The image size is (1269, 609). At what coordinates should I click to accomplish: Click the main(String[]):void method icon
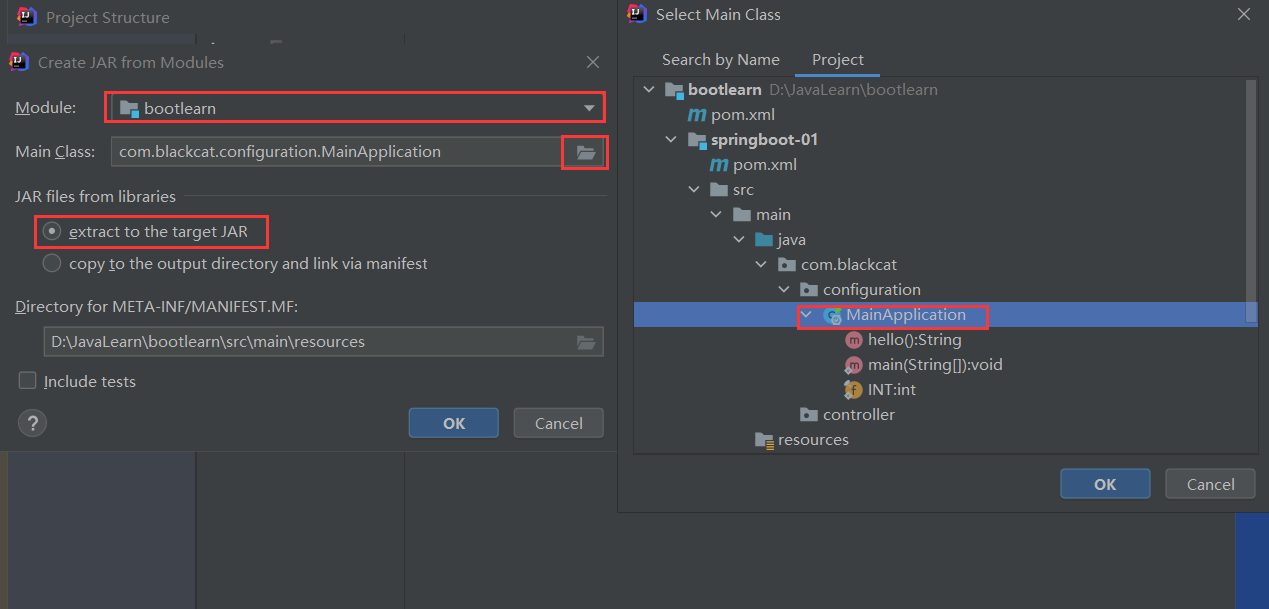854,365
